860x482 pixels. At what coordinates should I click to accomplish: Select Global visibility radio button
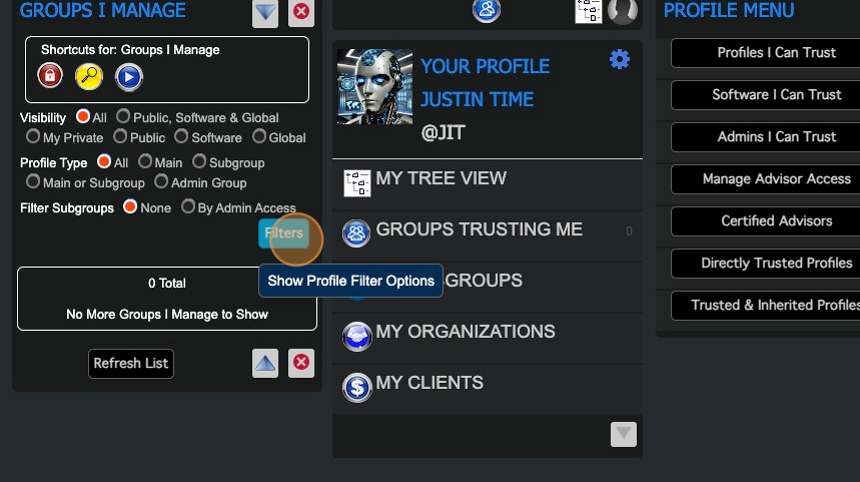[259, 136]
